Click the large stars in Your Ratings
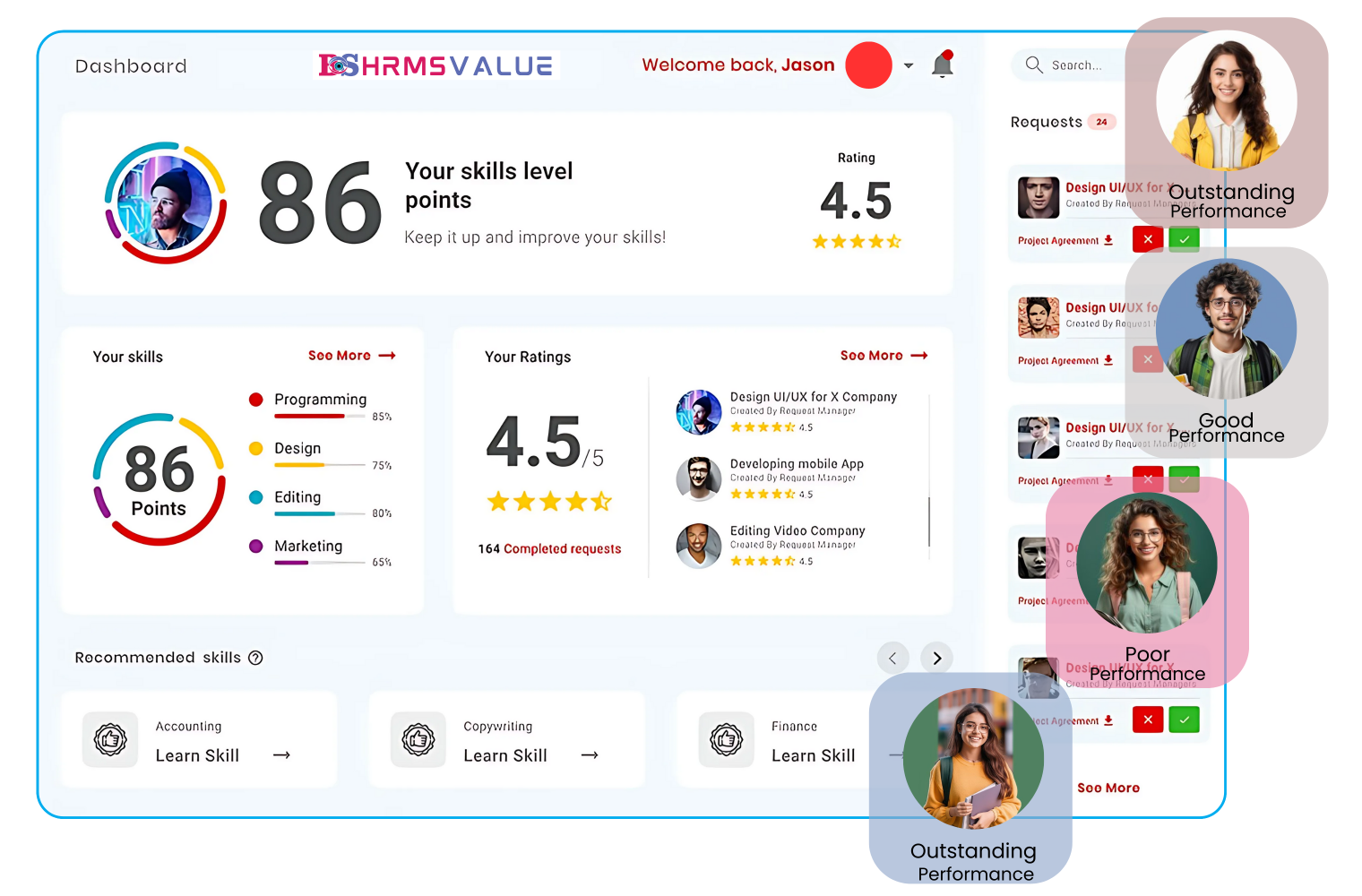 click(x=549, y=501)
